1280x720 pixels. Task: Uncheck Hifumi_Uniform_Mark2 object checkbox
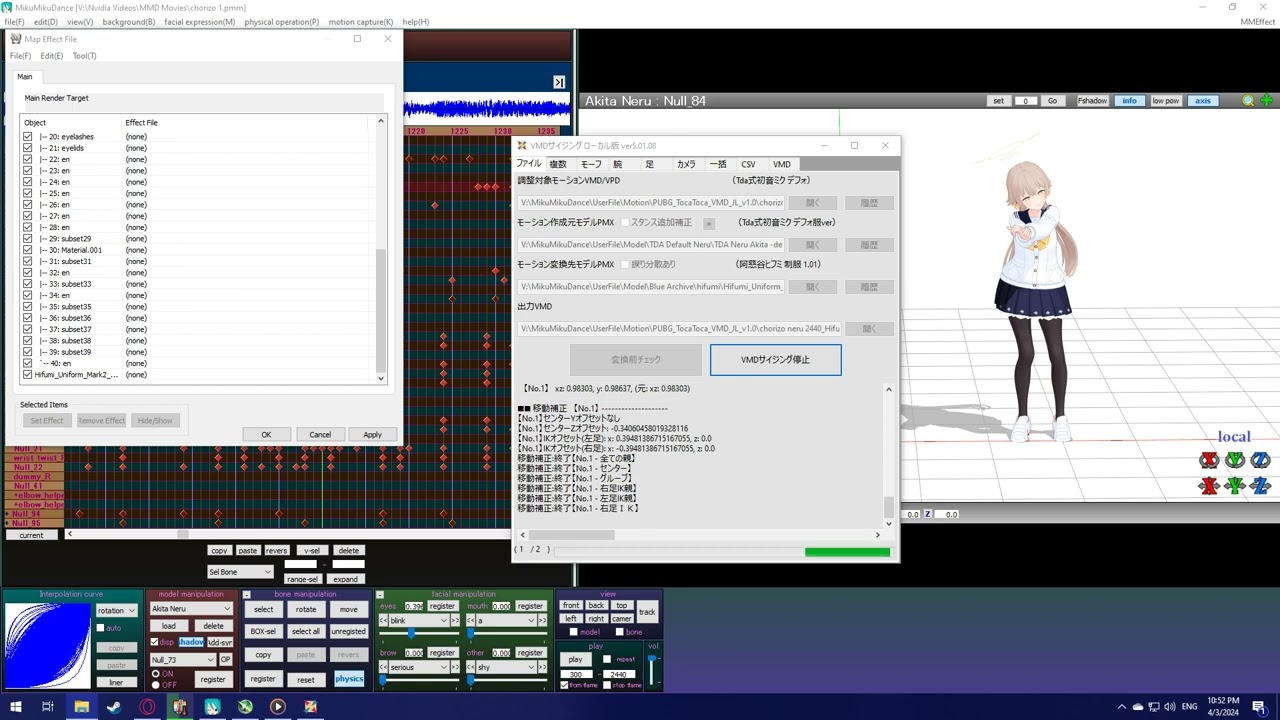(x=27, y=375)
